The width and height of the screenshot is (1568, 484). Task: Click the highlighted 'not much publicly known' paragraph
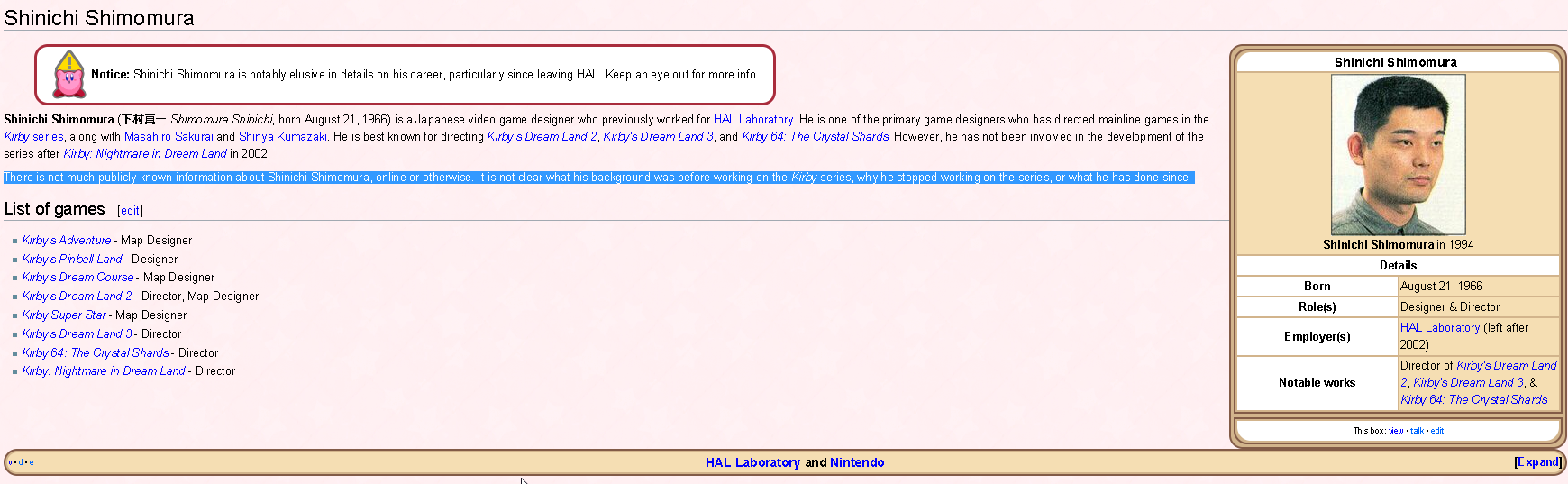[x=598, y=178]
